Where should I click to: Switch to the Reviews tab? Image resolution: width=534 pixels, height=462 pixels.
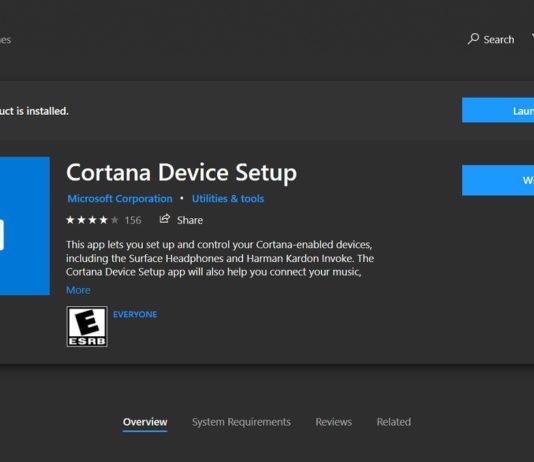pyautogui.click(x=333, y=422)
